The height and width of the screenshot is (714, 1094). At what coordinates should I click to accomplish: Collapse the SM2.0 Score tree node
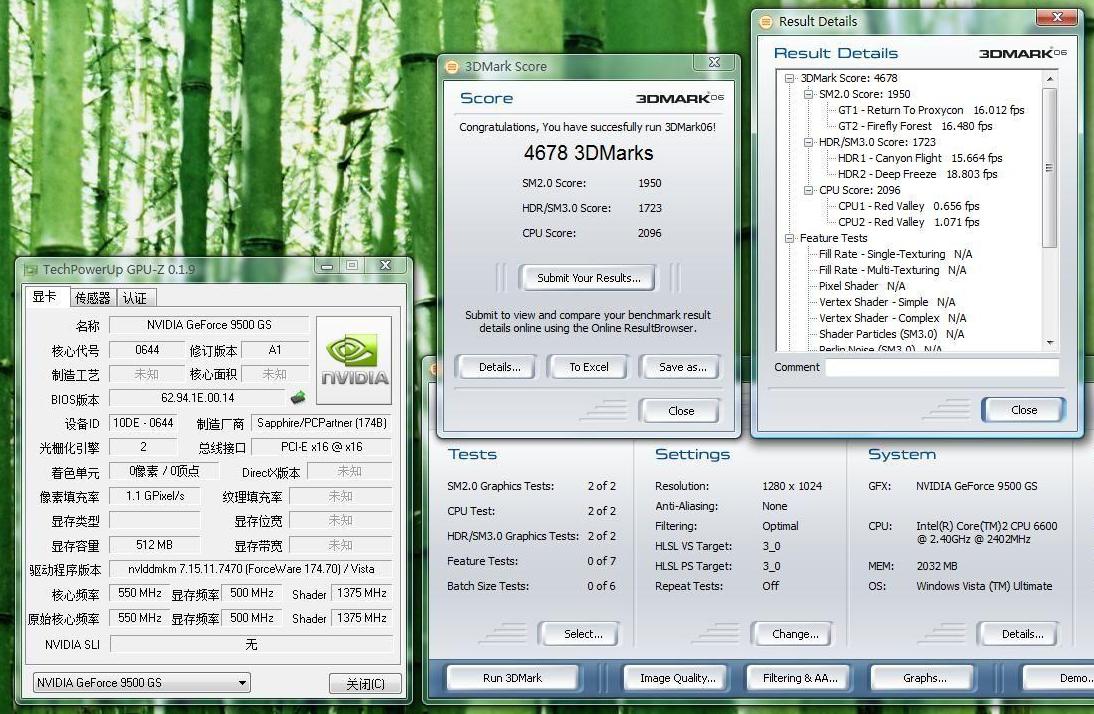(809, 94)
